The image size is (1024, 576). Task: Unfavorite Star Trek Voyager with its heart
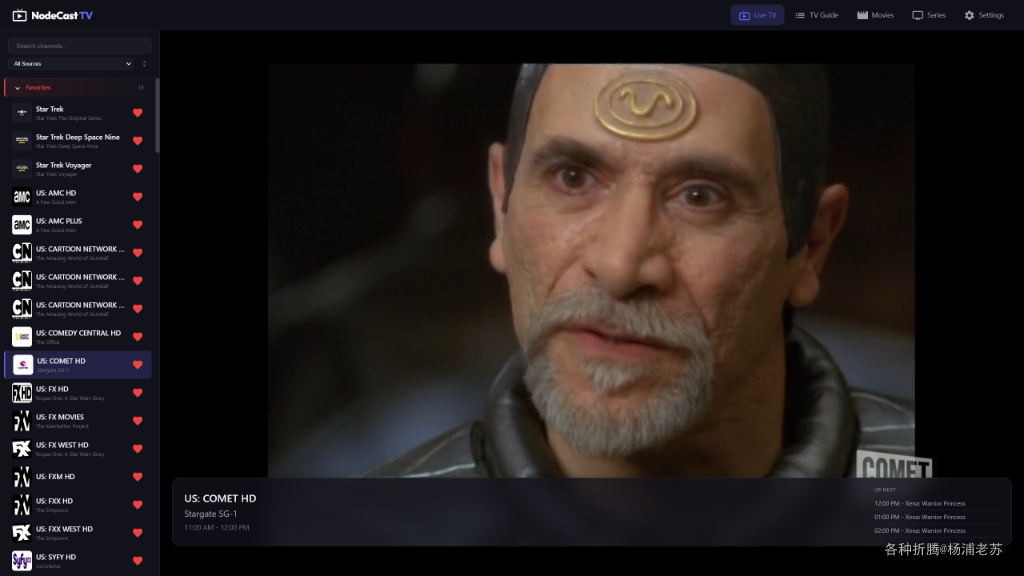tap(138, 168)
